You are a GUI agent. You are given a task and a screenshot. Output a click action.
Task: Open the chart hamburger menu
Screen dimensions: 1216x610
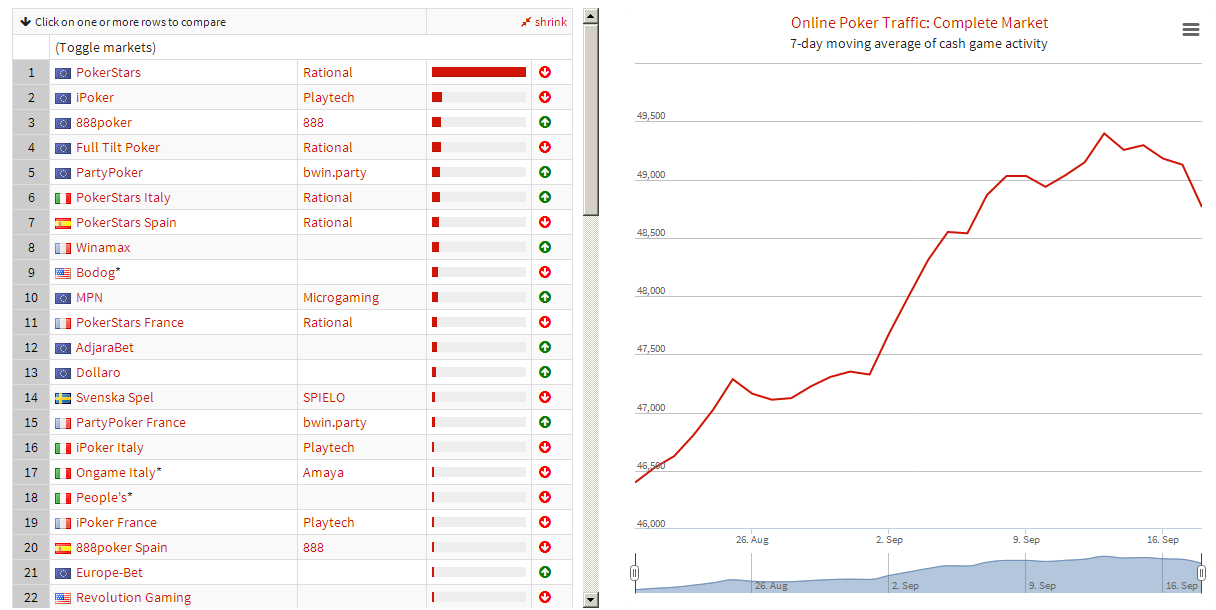pos(1190,30)
